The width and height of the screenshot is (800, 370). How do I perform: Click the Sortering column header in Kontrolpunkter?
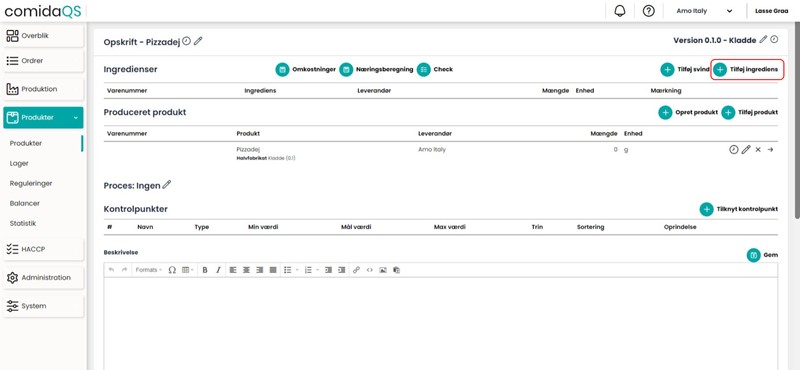590,227
